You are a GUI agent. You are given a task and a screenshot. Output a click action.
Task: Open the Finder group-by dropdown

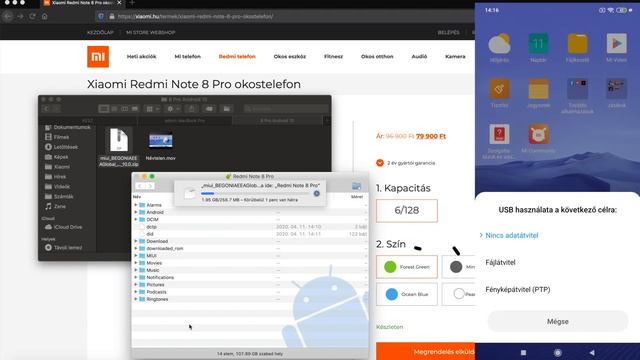(152, 109)
